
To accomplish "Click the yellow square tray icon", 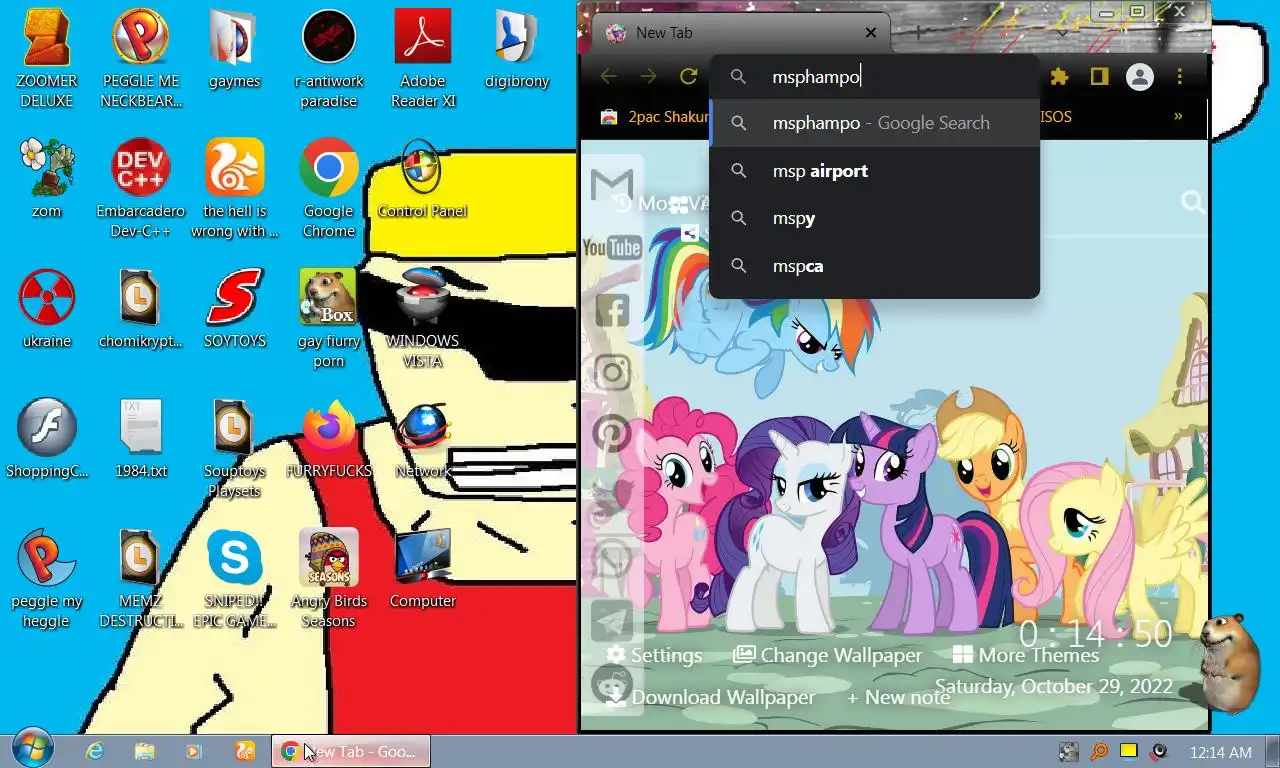I will coord(1129,751).
